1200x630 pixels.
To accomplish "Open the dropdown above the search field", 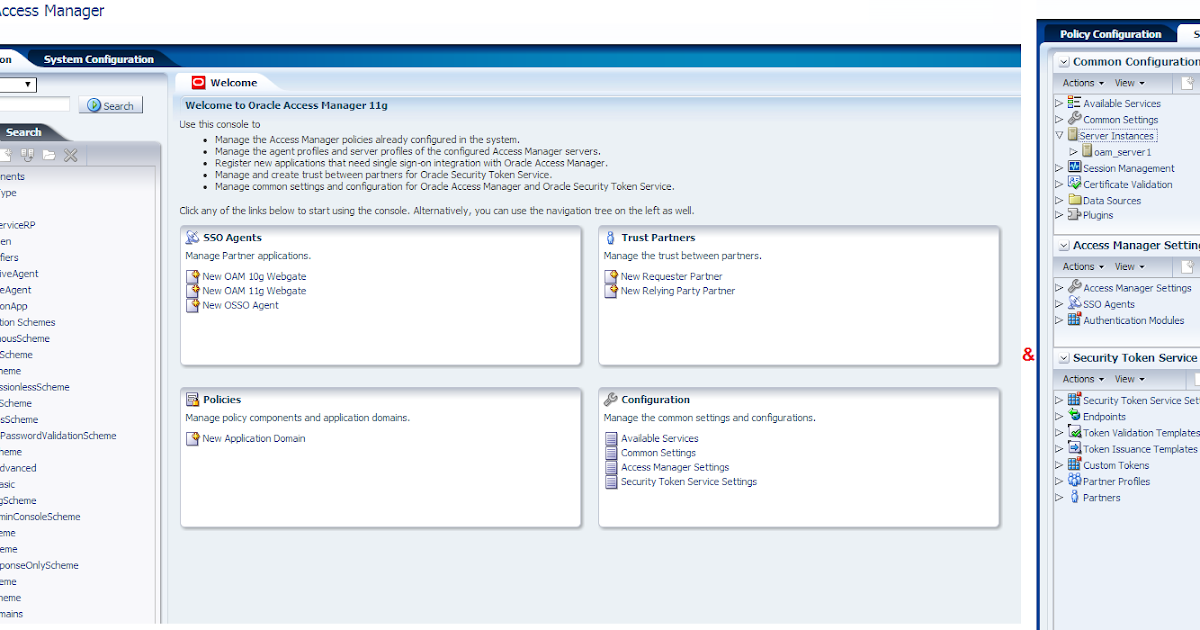I will (18, 85).
